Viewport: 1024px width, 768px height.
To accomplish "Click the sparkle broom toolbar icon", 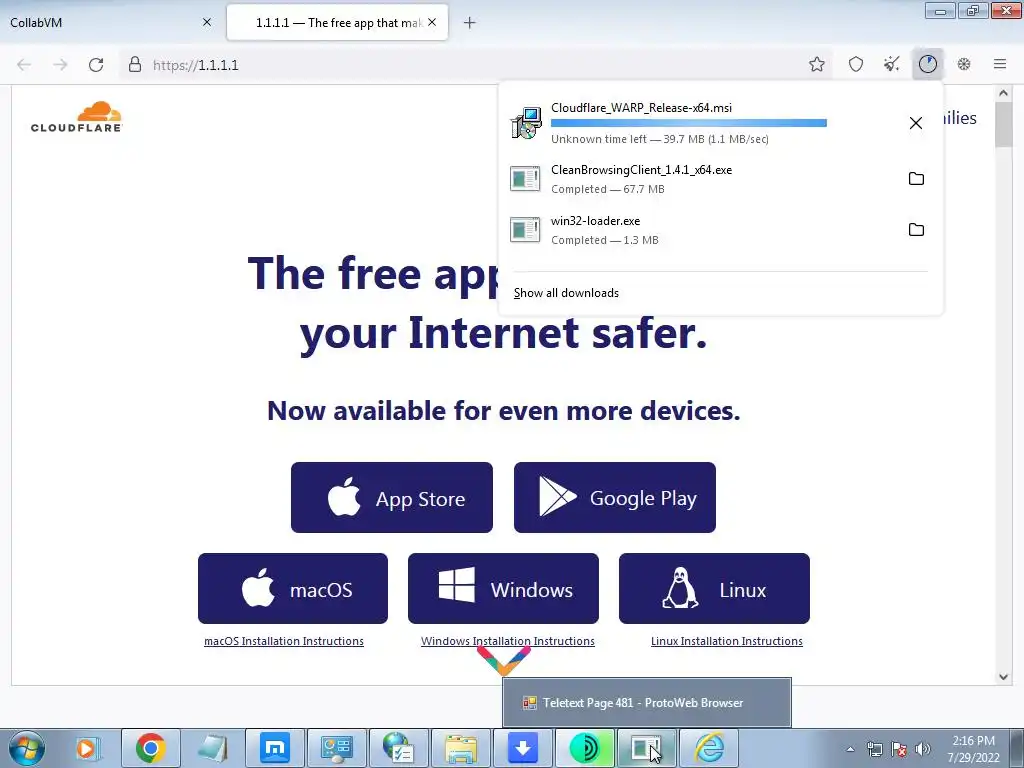I will (891, 64).
